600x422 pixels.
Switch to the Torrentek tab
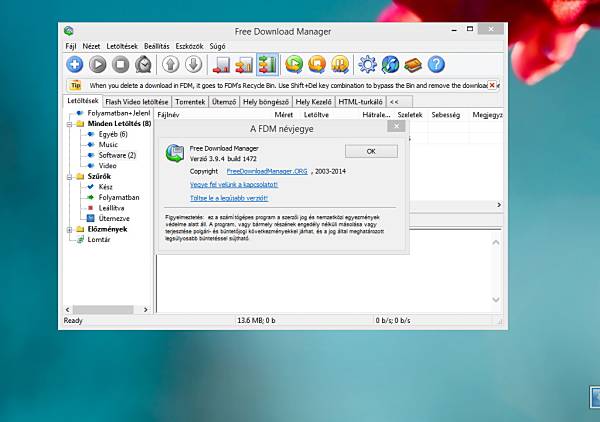(x=190, y=102)
